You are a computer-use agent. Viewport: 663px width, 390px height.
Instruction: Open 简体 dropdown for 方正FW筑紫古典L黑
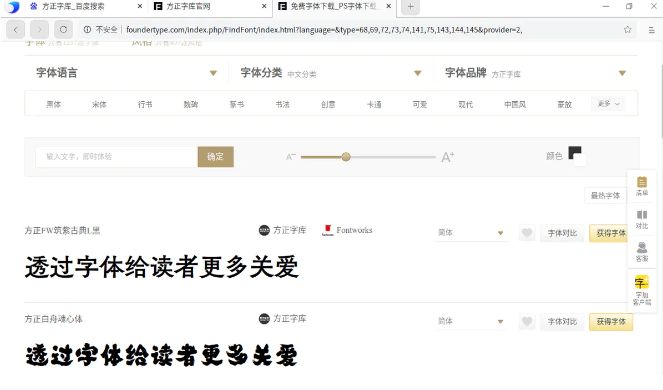click(x=471, y=233)
